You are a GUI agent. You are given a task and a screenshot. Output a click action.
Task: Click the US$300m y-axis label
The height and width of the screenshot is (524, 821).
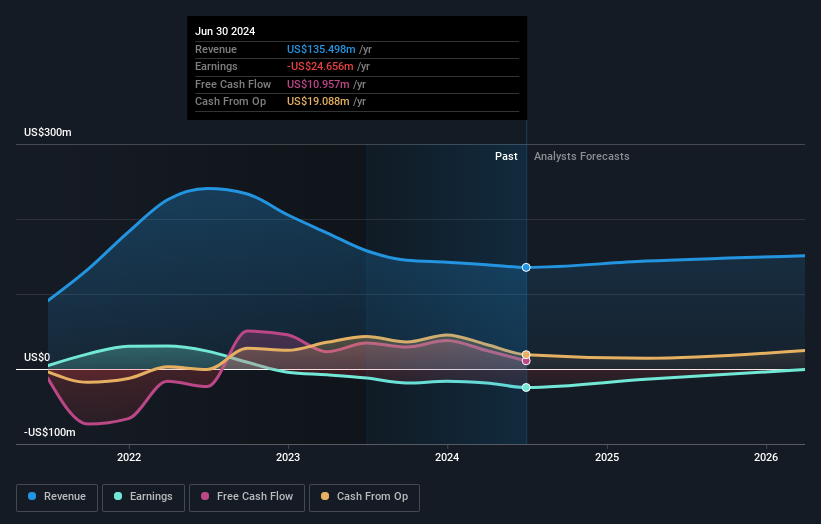click(48, 132)
